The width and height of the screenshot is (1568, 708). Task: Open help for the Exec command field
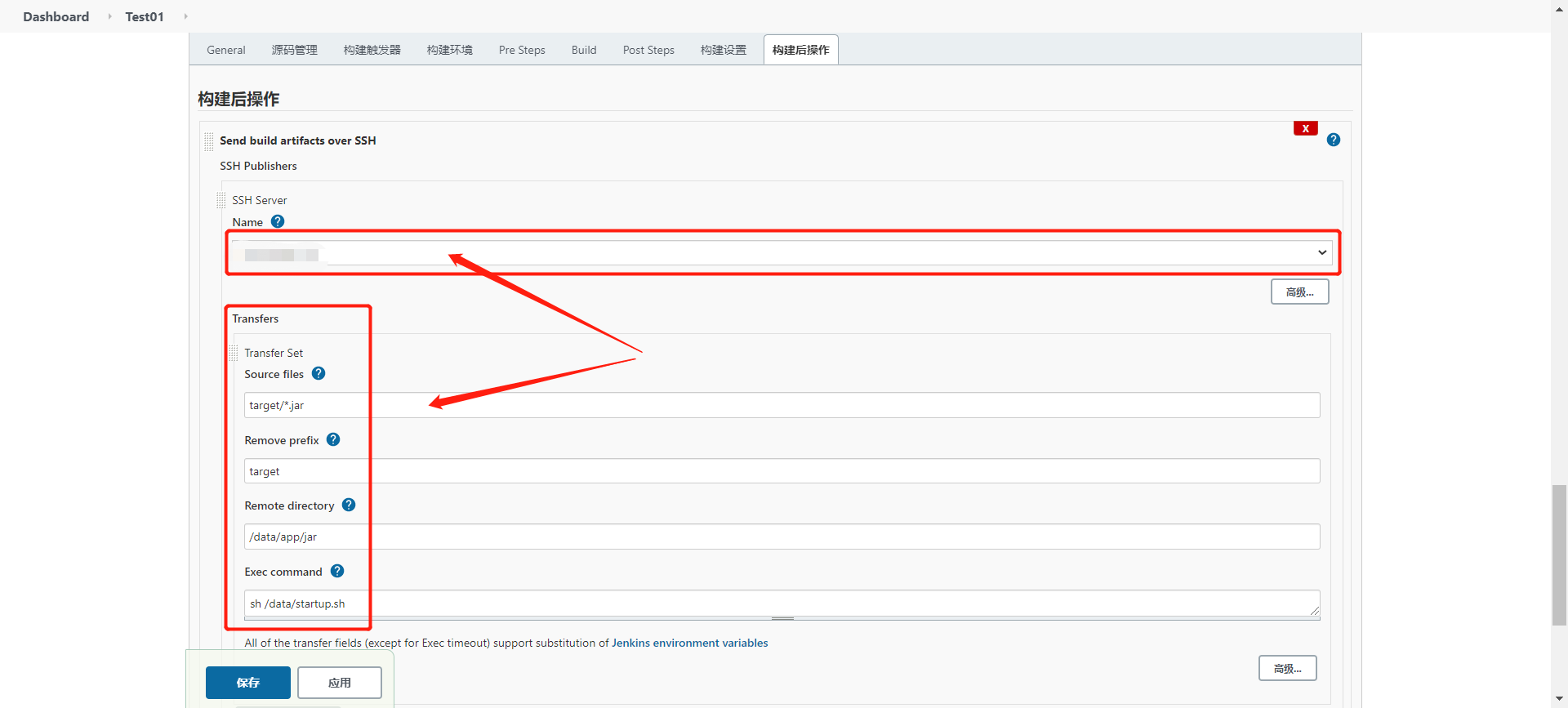pyautogui.click(x=337, y=571)
